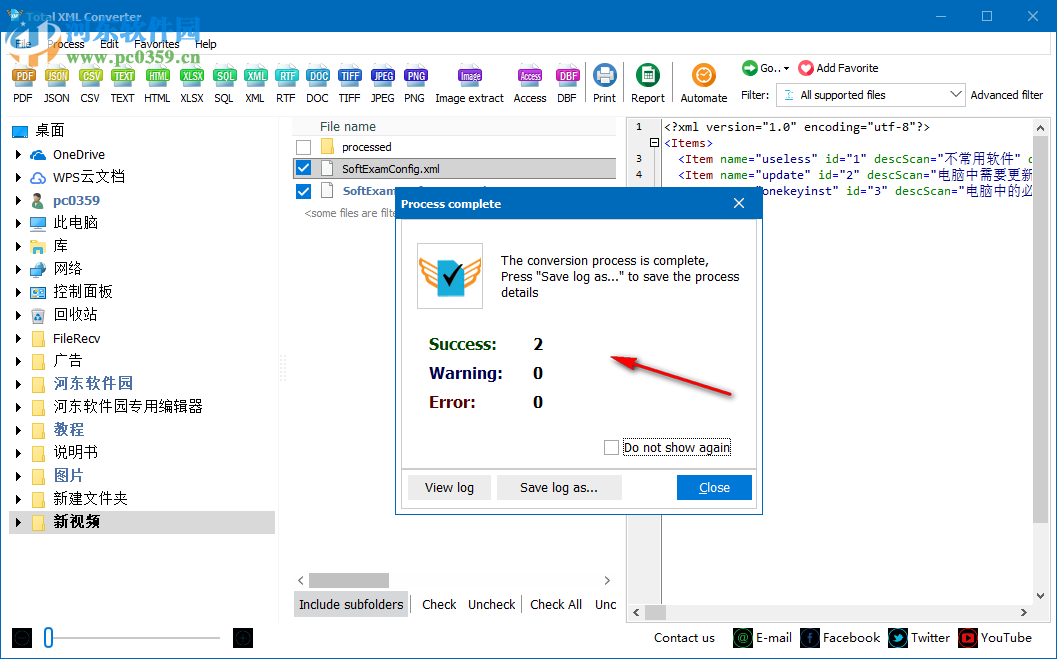Screen dimensions: 1057x659
Task: Open the All supported files filter dropdown
Action: click(956, 94)
